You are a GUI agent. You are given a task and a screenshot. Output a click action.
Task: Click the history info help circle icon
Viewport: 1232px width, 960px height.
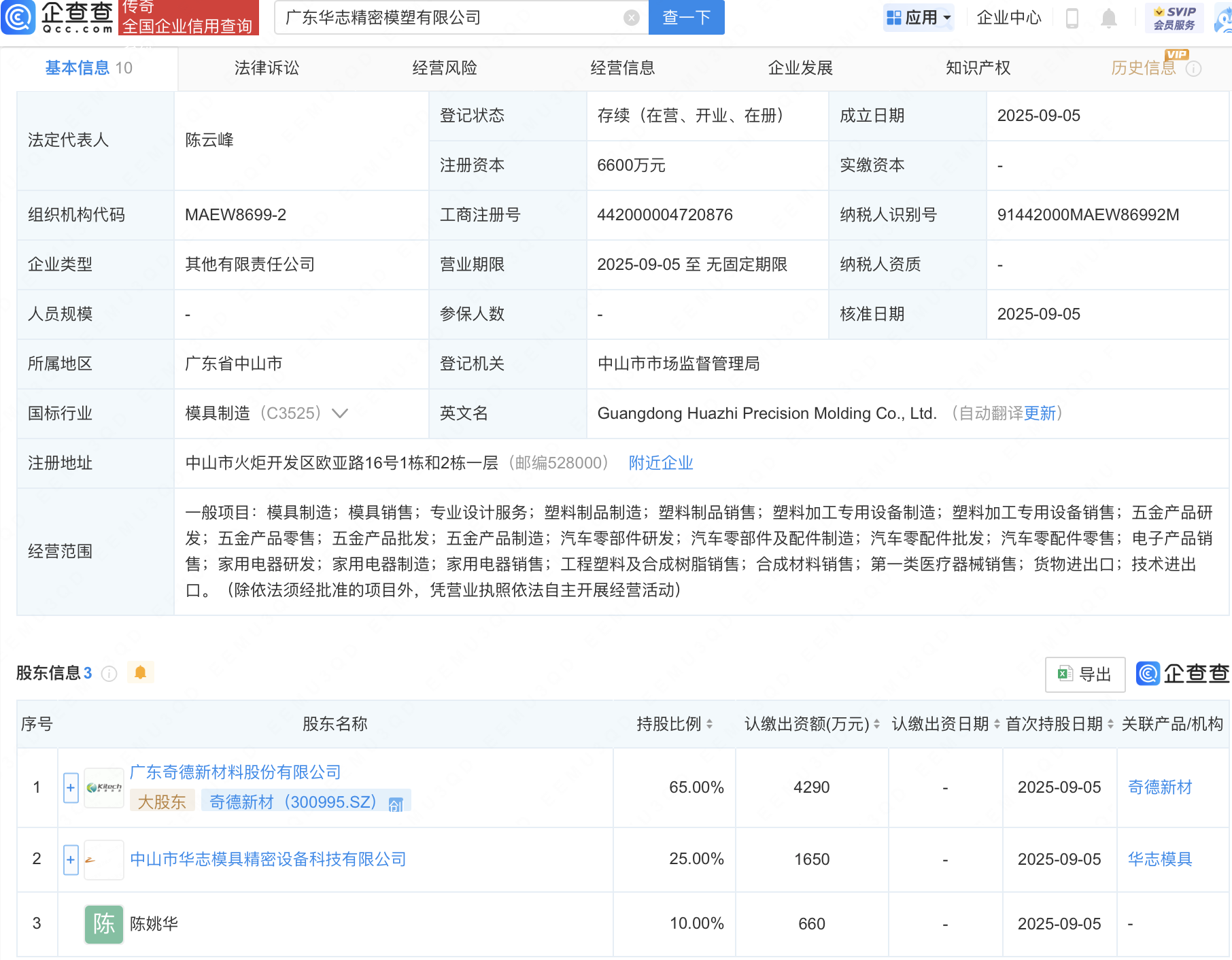coord(1194,69)
